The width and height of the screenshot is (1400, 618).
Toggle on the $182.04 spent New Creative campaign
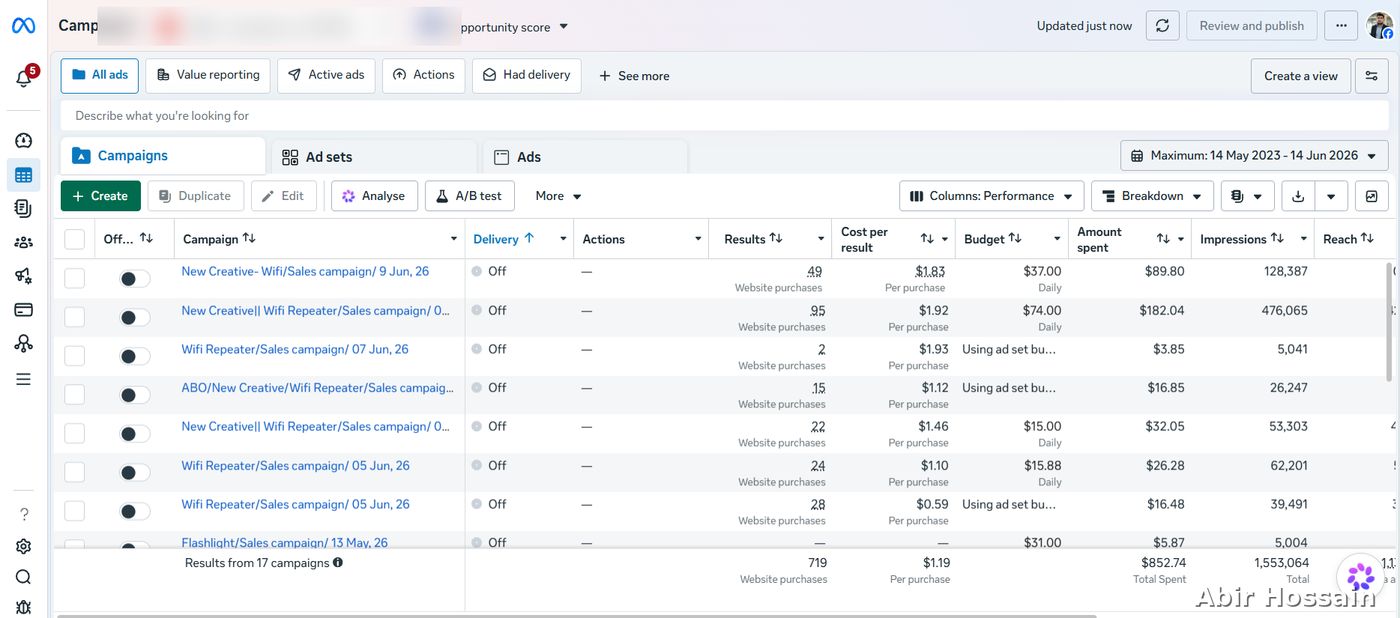[x=134, y=318]
